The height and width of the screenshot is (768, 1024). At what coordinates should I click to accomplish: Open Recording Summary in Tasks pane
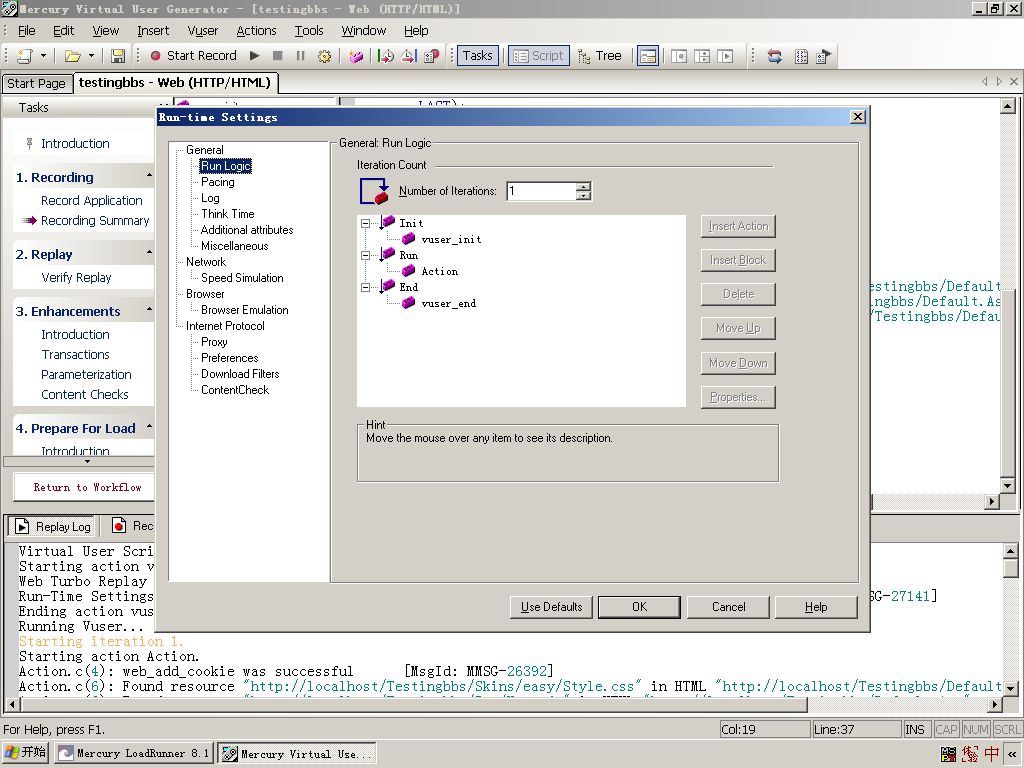point(95,221)
